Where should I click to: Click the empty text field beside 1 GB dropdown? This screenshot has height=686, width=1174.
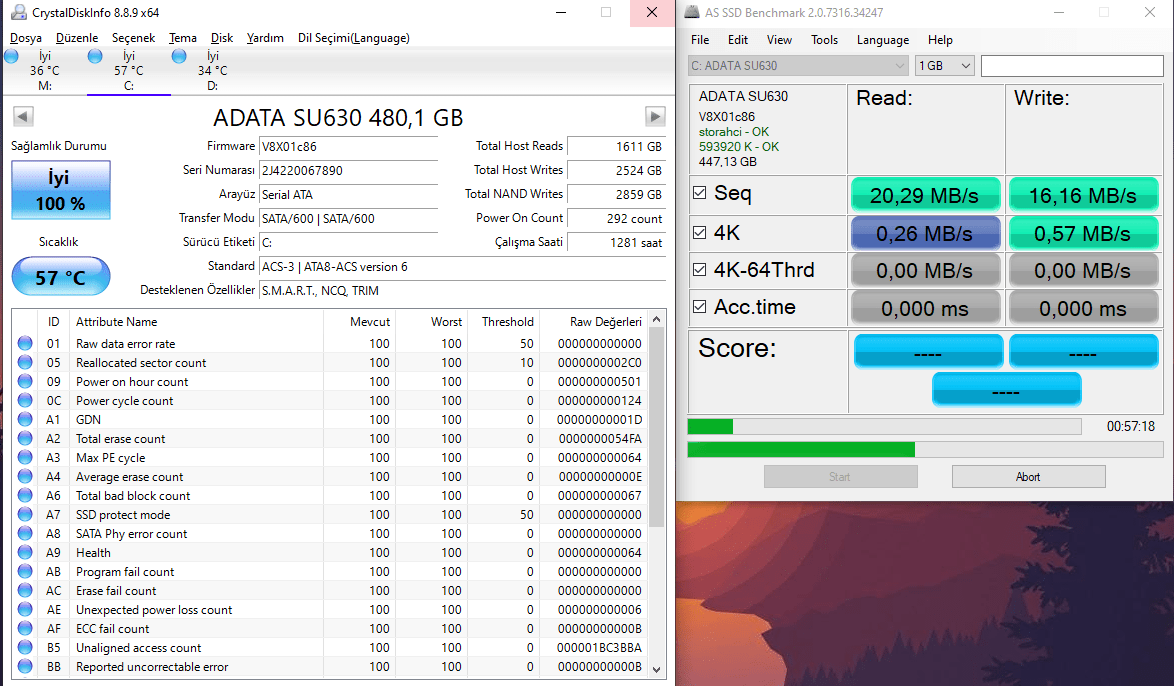pyautogui.click(x=1072, y=66)
